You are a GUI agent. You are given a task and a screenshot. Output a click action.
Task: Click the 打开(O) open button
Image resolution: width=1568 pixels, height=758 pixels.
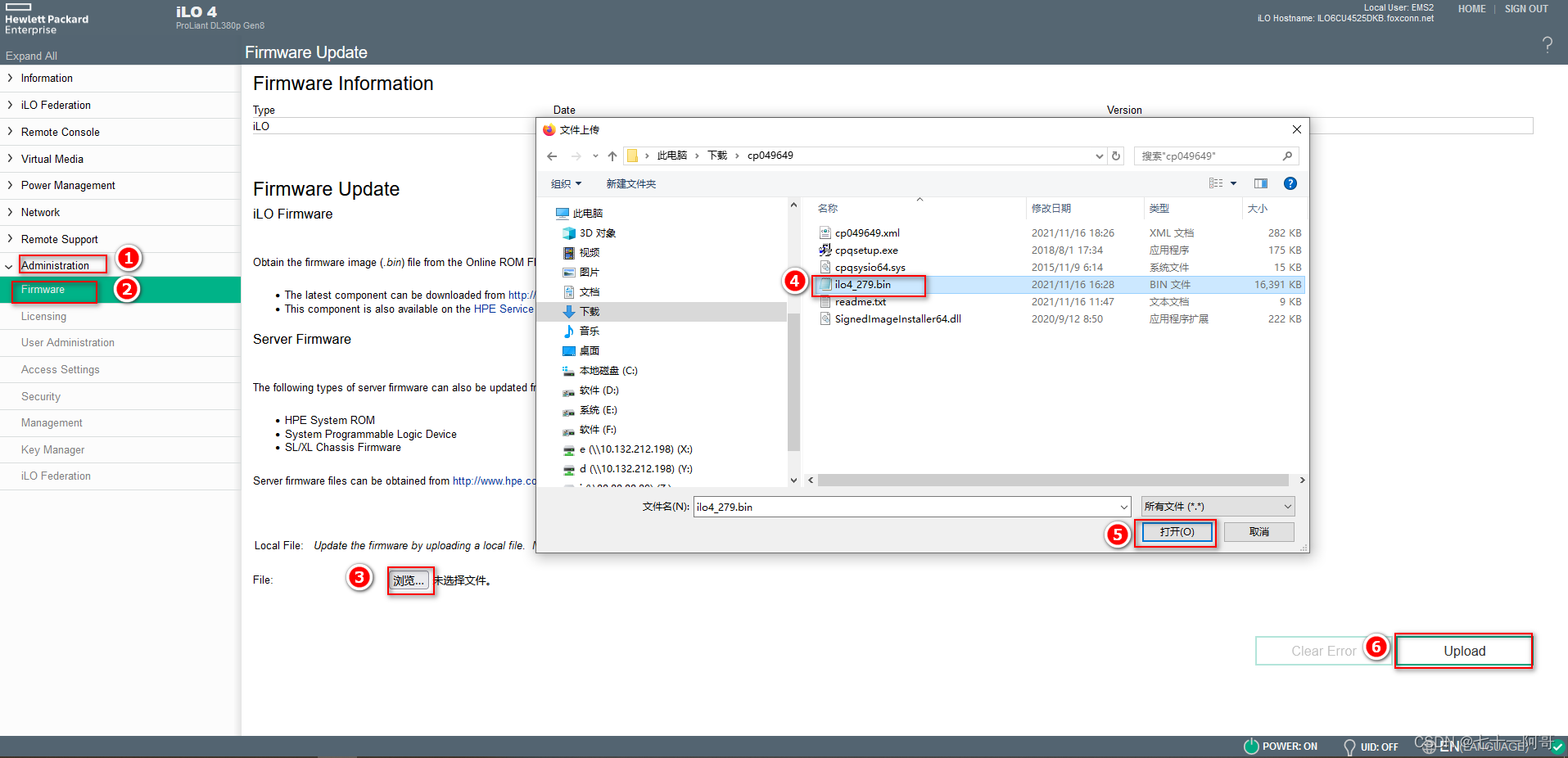[x=1176, y=532]
